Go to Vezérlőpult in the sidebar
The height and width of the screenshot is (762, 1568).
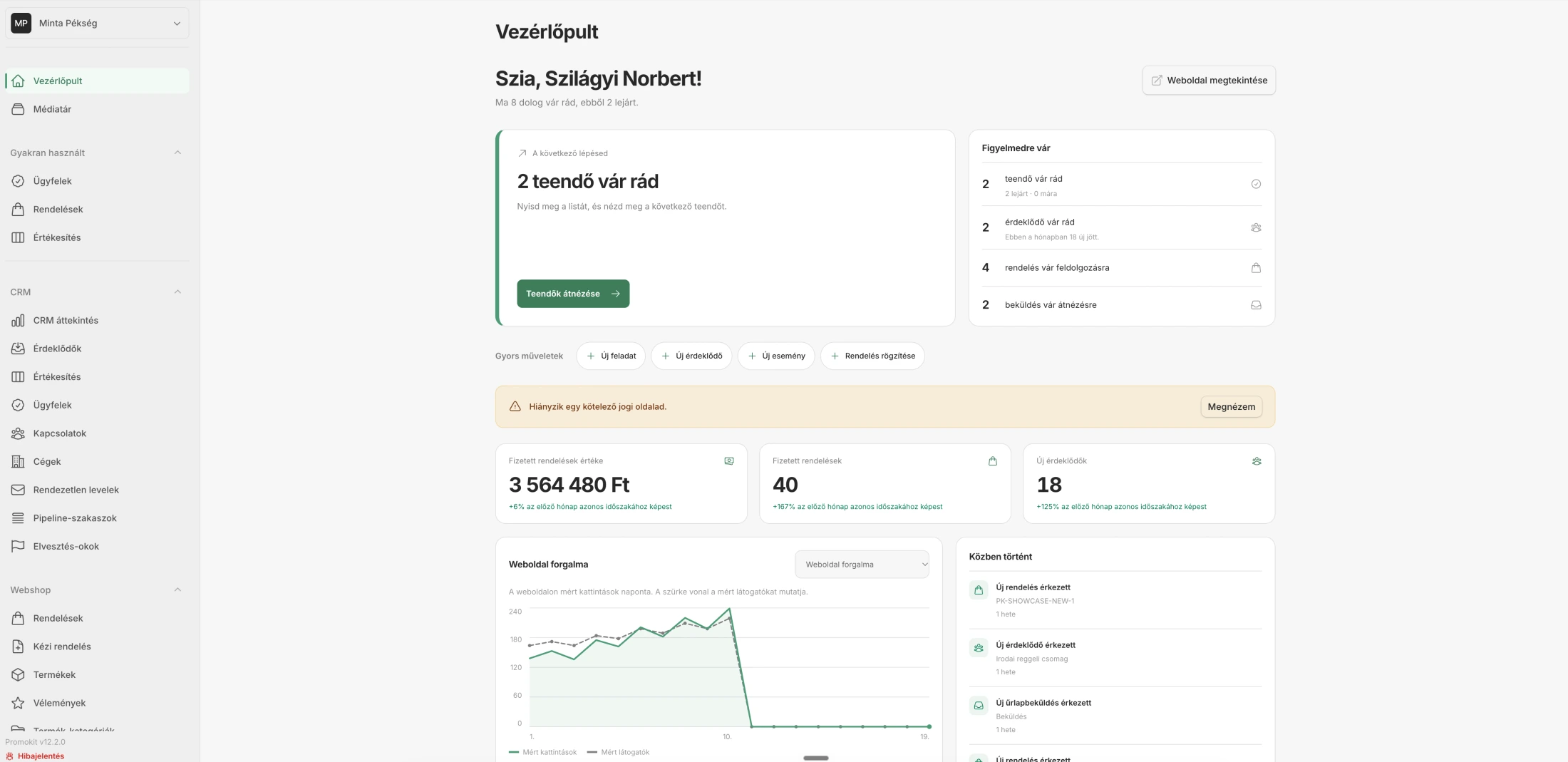tap(97, 81)
